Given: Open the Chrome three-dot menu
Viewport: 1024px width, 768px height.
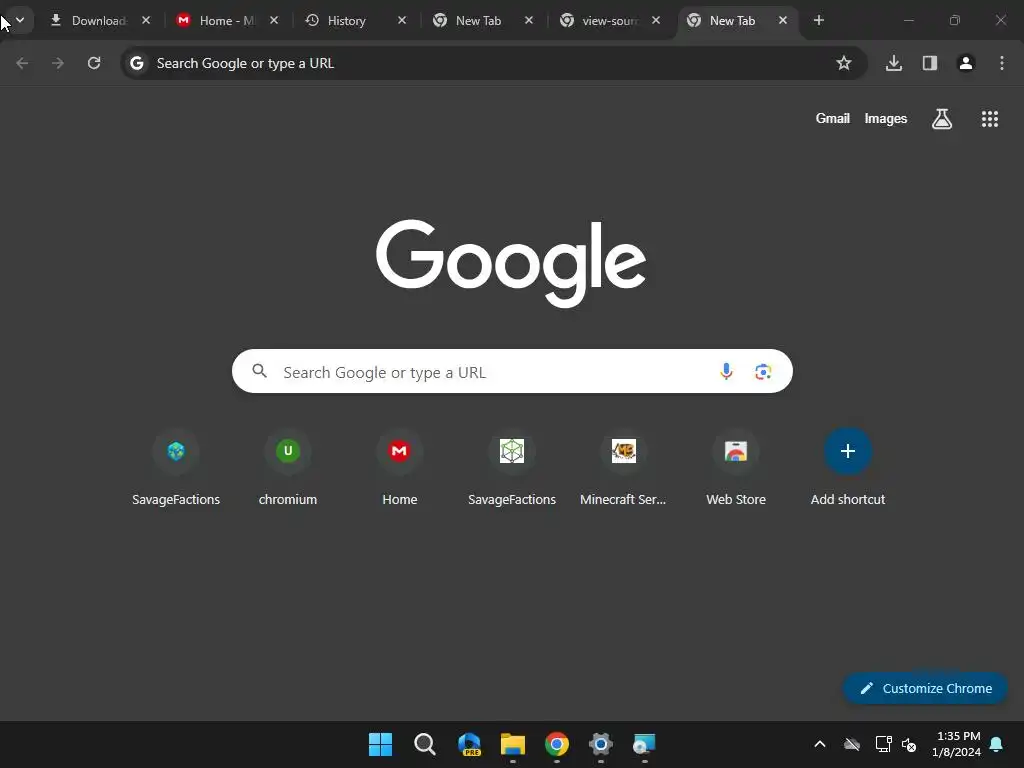Looking at the screenshot, I should (x=1001, y=63).
